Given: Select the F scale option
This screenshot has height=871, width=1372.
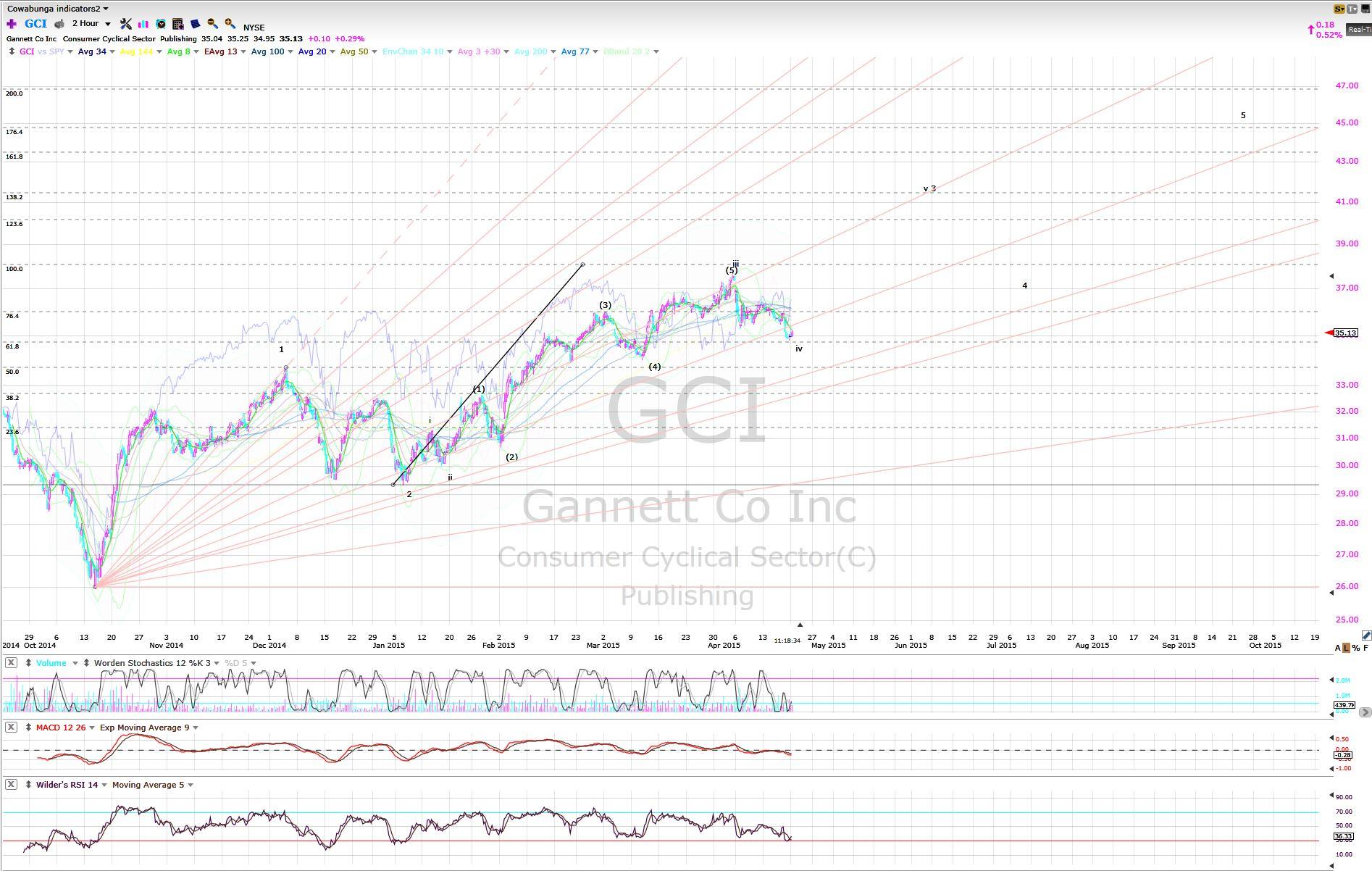Looking at the screenshot, I should click(1366, 648).
